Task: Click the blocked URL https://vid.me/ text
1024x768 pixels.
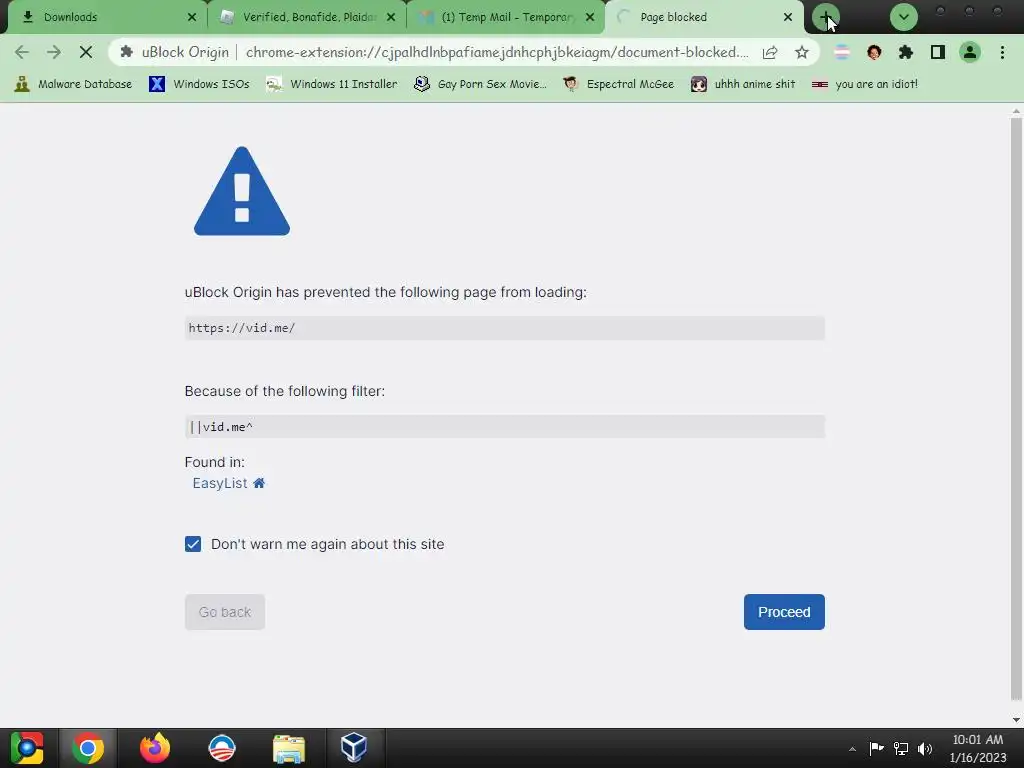Action: (x=242, y=328)
